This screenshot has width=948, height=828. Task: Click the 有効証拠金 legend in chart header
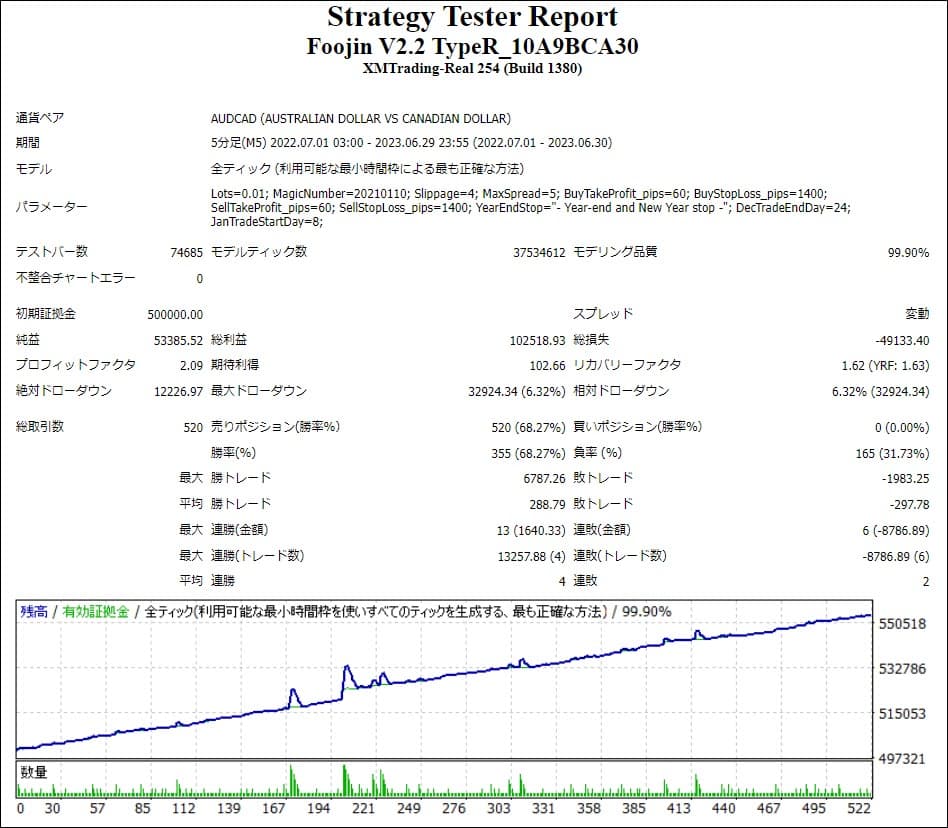point(96,612)
